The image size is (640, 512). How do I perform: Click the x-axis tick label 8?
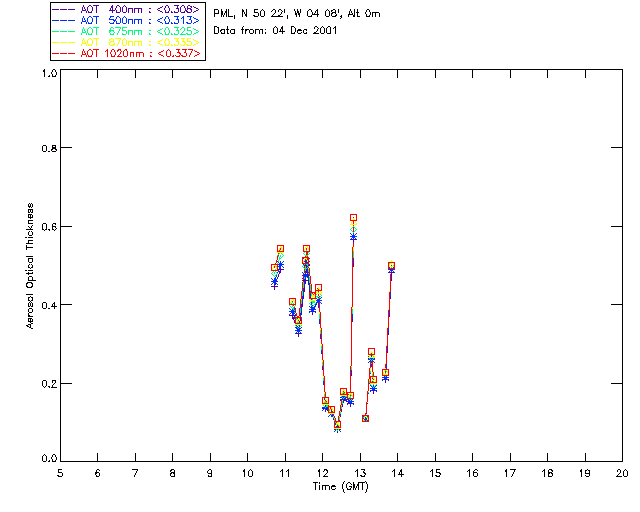(173, 473)
